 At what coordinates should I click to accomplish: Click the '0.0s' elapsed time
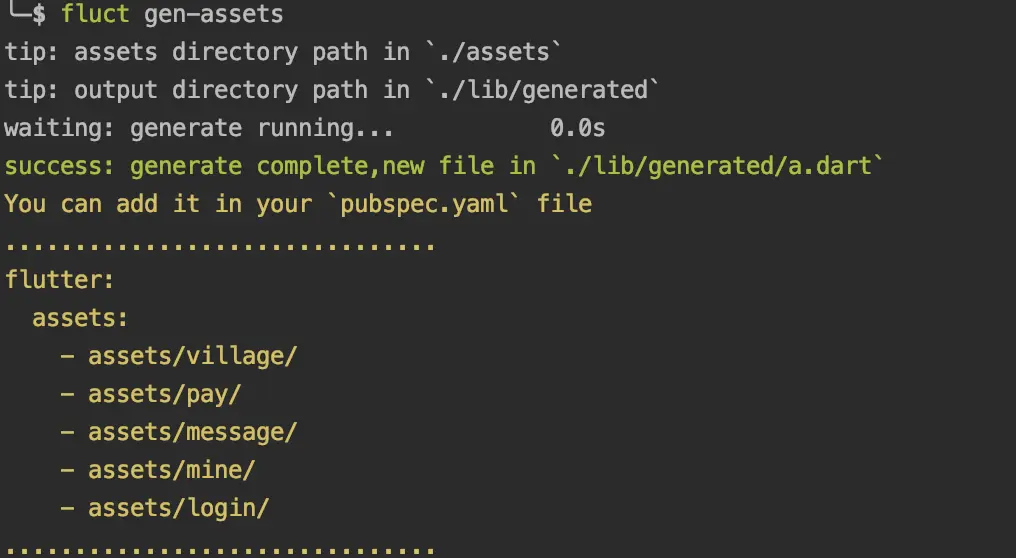click(577, 128)
